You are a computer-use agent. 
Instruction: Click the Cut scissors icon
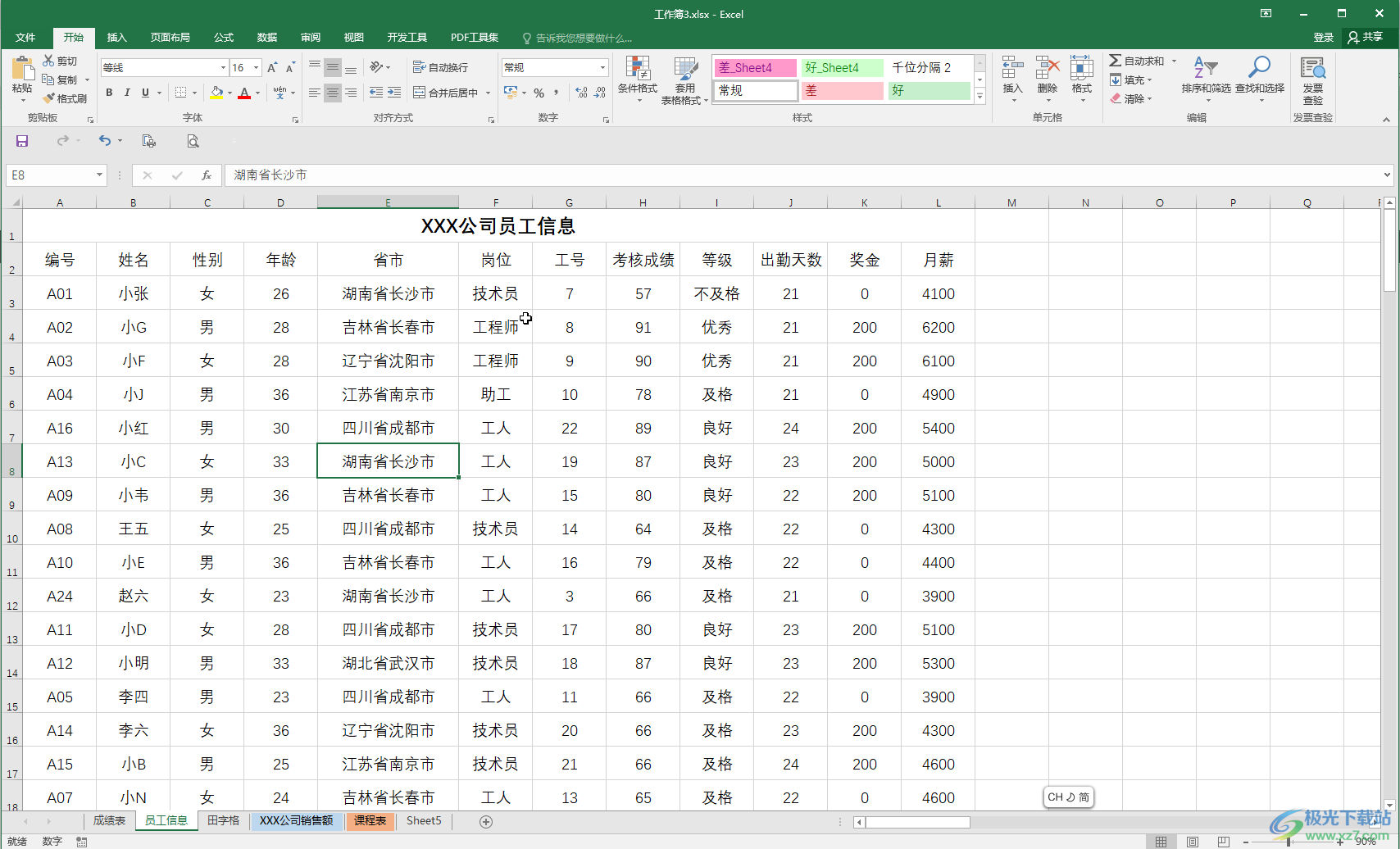click(48, 61)
